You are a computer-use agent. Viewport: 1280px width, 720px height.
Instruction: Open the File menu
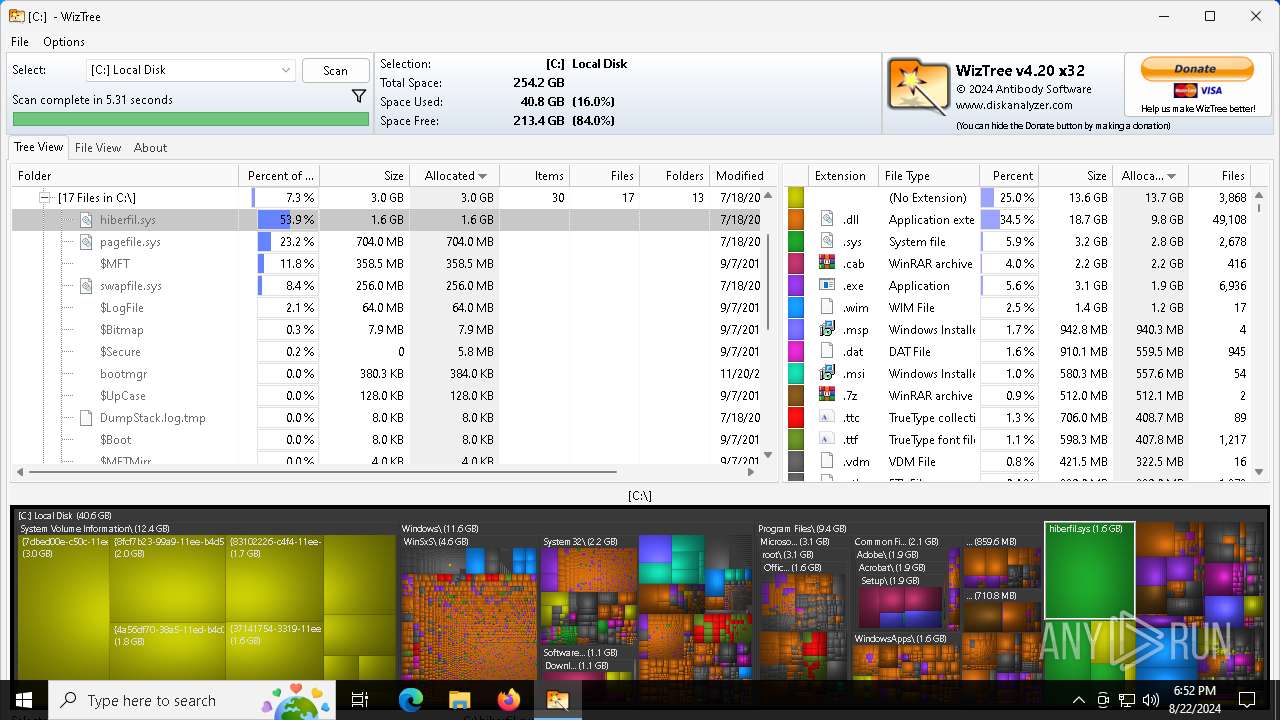20,42
